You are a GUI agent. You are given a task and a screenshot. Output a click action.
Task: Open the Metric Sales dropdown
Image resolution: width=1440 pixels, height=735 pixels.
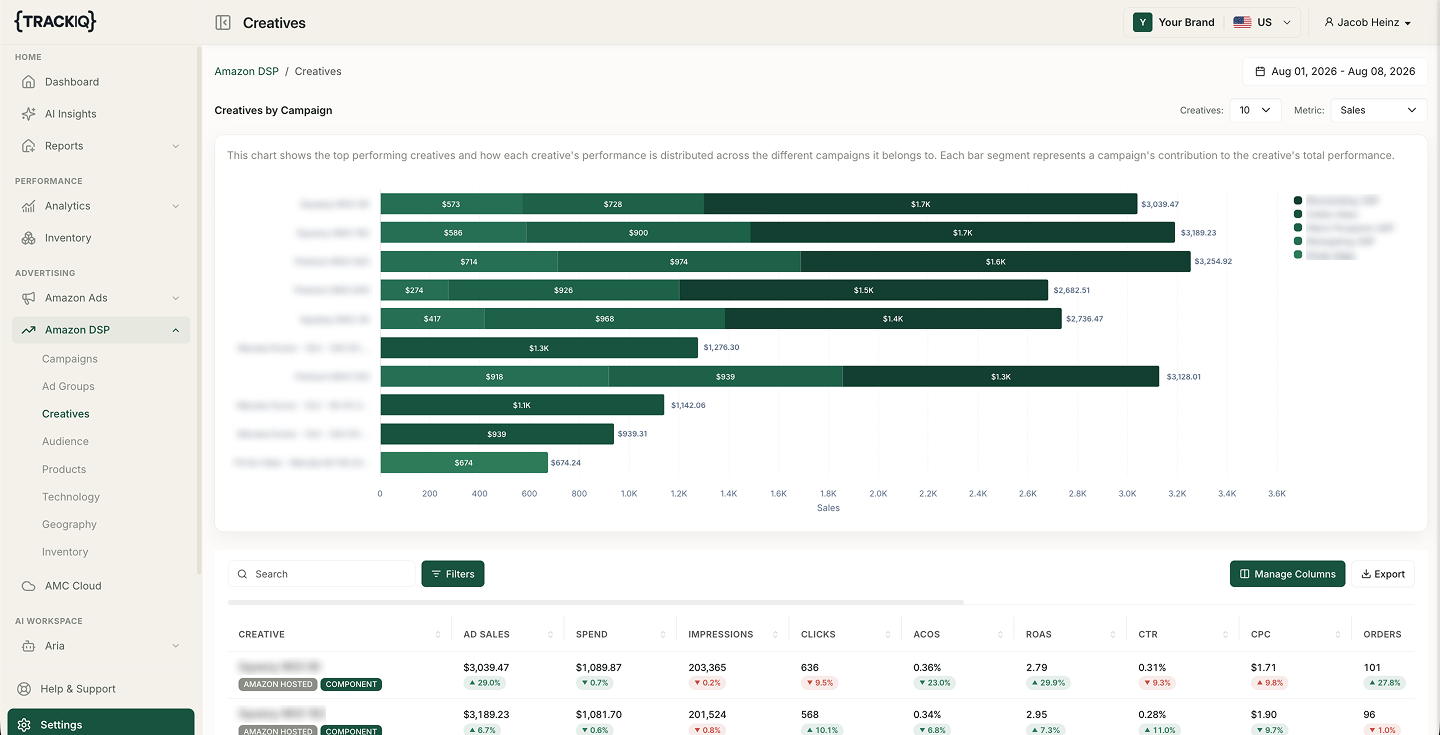(1379, 110)
